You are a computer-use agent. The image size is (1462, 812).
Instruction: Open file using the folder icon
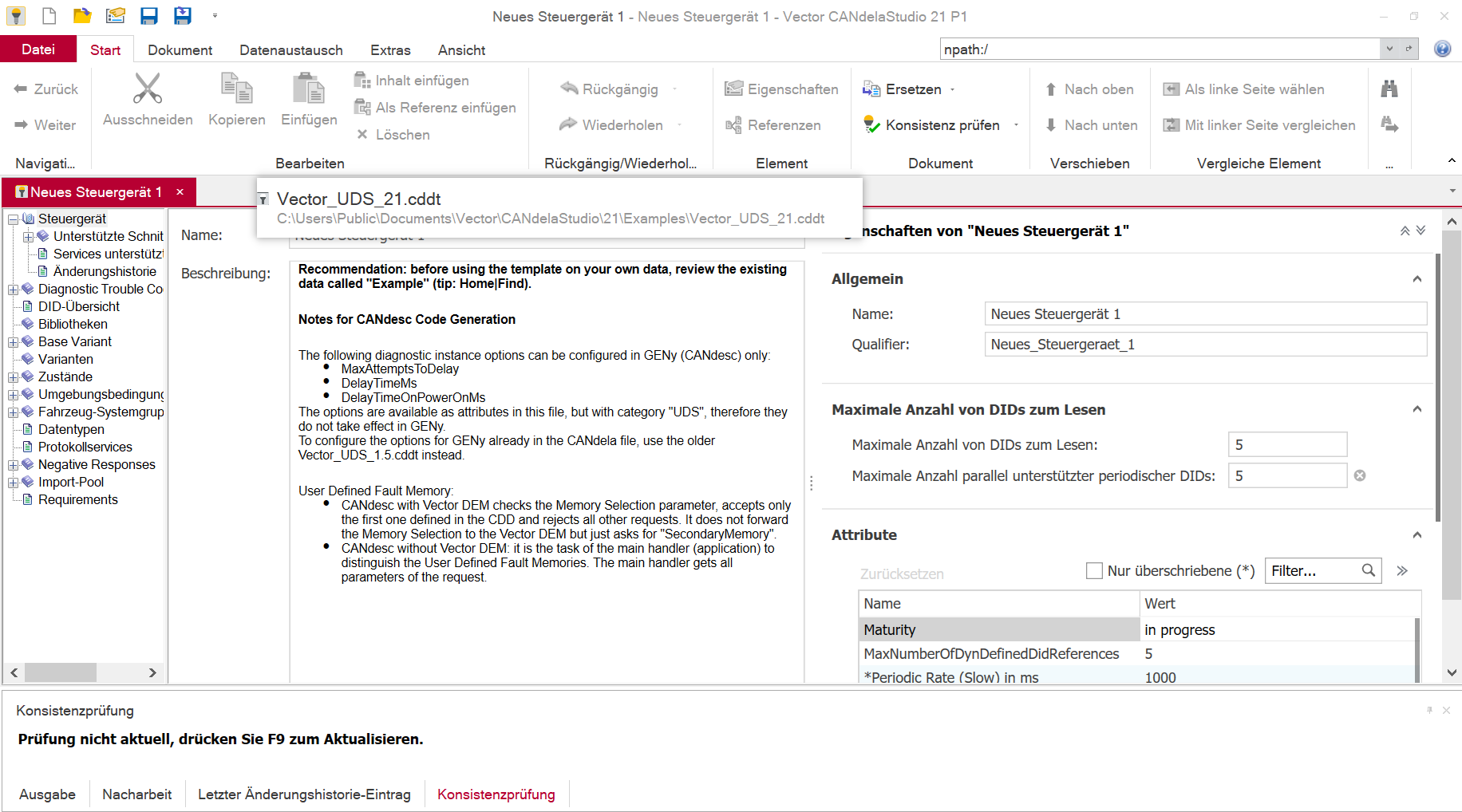[x=81, y=16]
